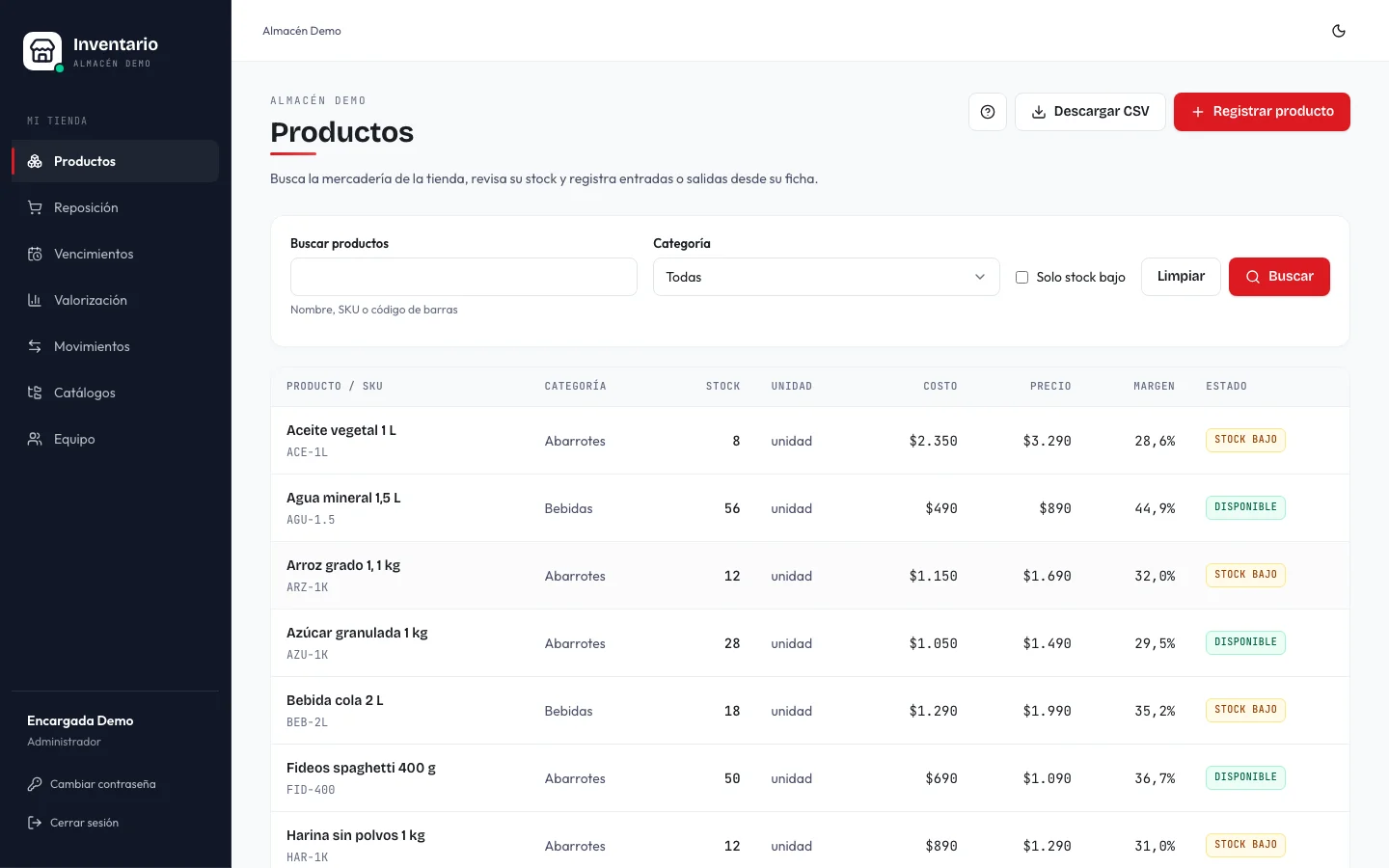Click the product name Bebida cola 2 L
Image resolution: width=1389 pixels, height=868 pixels.
[335, 700]
